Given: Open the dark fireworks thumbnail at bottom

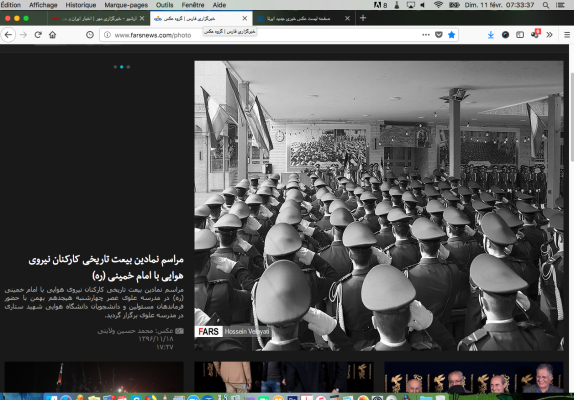Looking at the screenshot, I should (94, 377).
